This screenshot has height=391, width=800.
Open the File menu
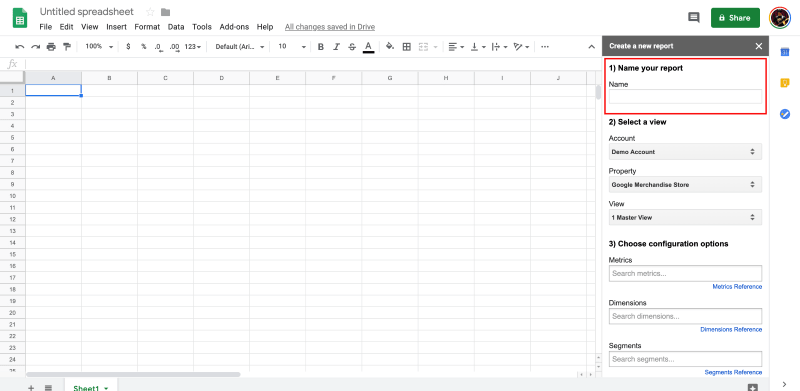coord(45,27)
